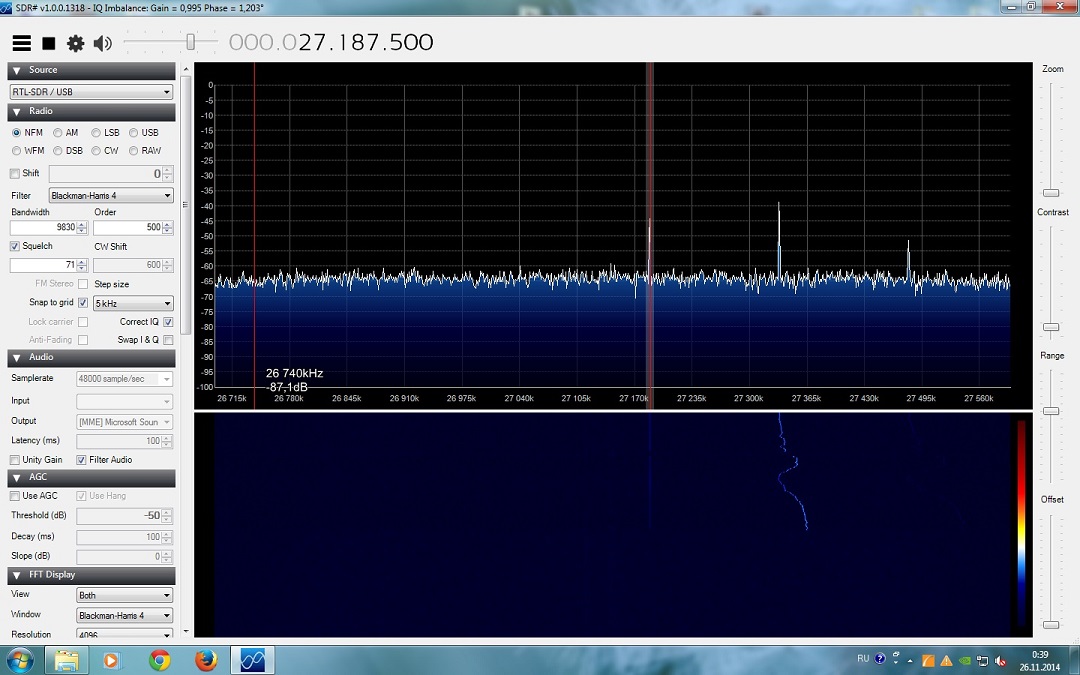Viewport: 1080px width, 675px height.
Task: Enable the Use AGC checkbox
Action: click(15, 496)
